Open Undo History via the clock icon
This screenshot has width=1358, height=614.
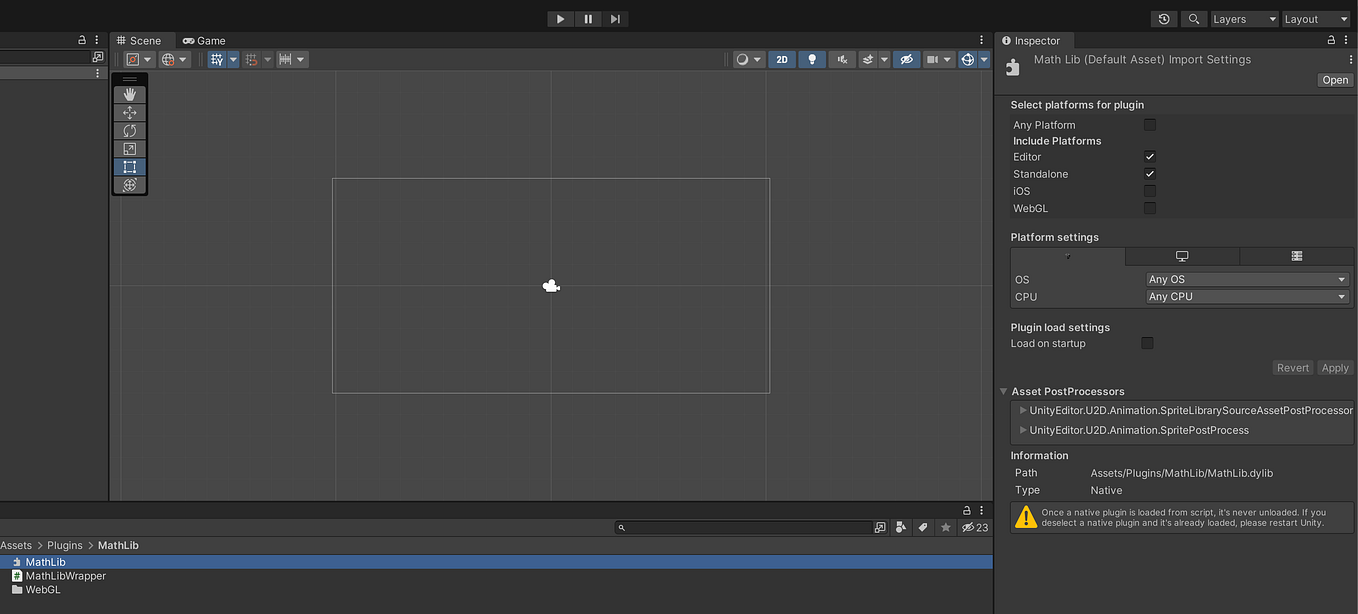click(x=1163, y=18)
